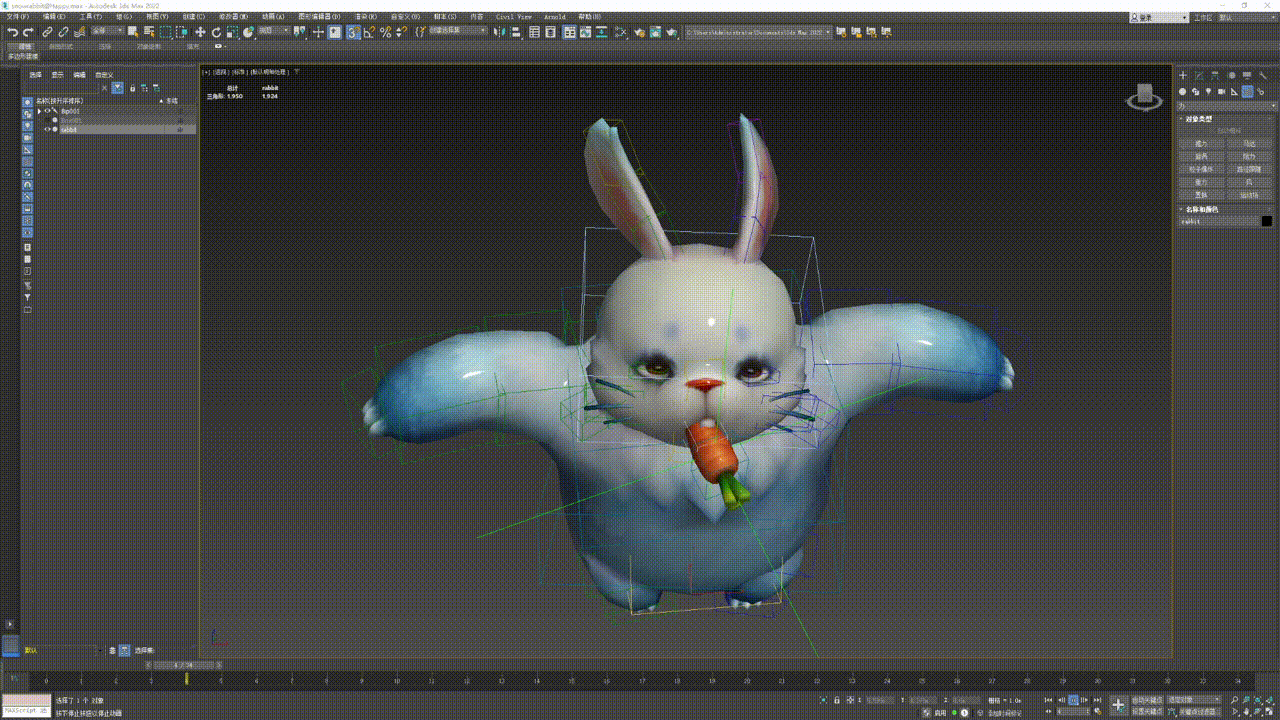Screen dimensions: 1280x720
Task: Select the Link tool icon
Action: [x=47, y=32]
